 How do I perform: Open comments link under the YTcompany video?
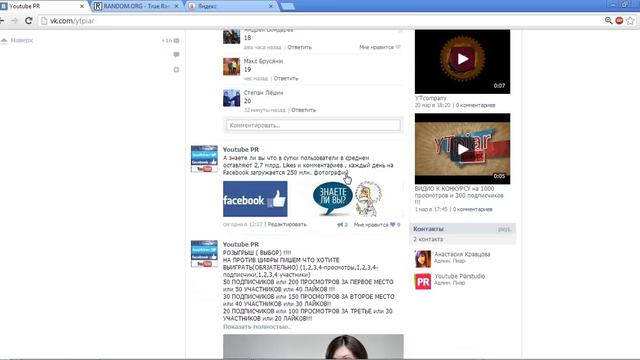[476, 105]
